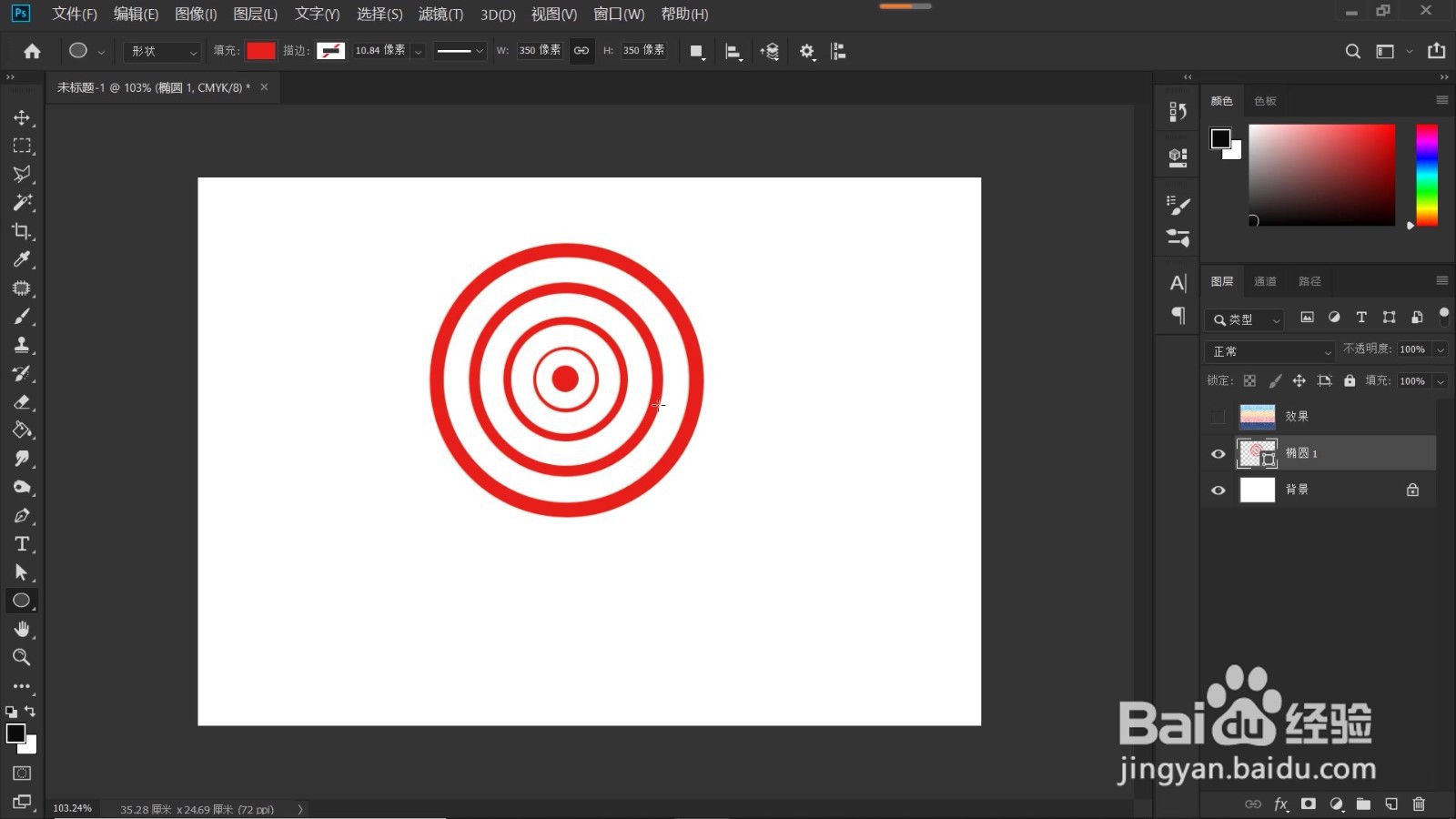The height and width of the screenshot is (819, 1456).
Task: Open the stroke line type dropdown
Action: coord(460,52)
